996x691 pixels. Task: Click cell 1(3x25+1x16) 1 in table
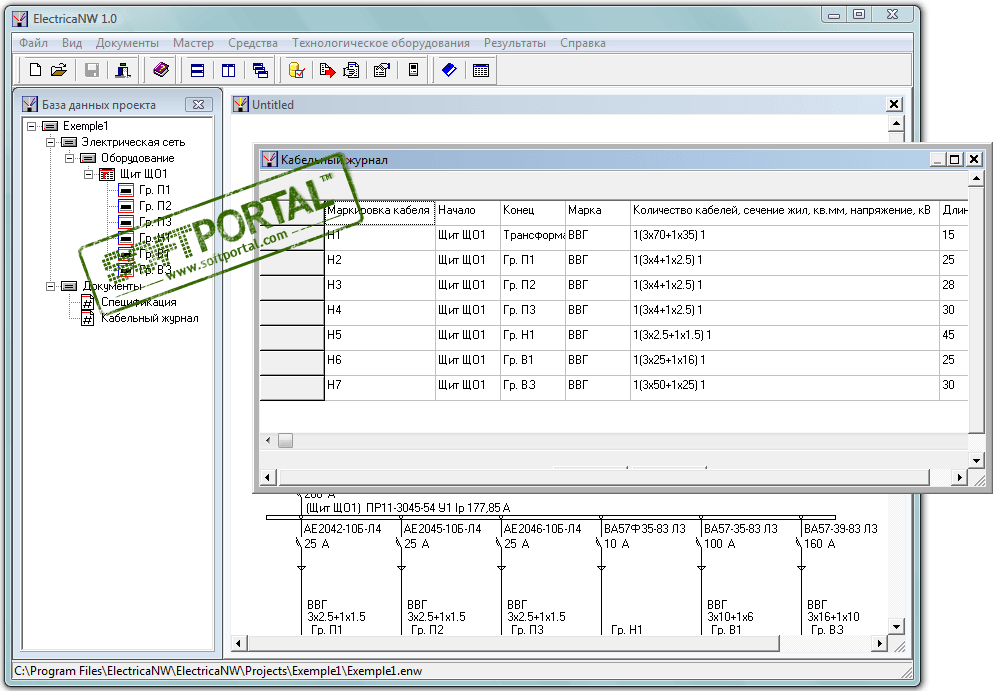pyautogui.click(x=784, y=363)
